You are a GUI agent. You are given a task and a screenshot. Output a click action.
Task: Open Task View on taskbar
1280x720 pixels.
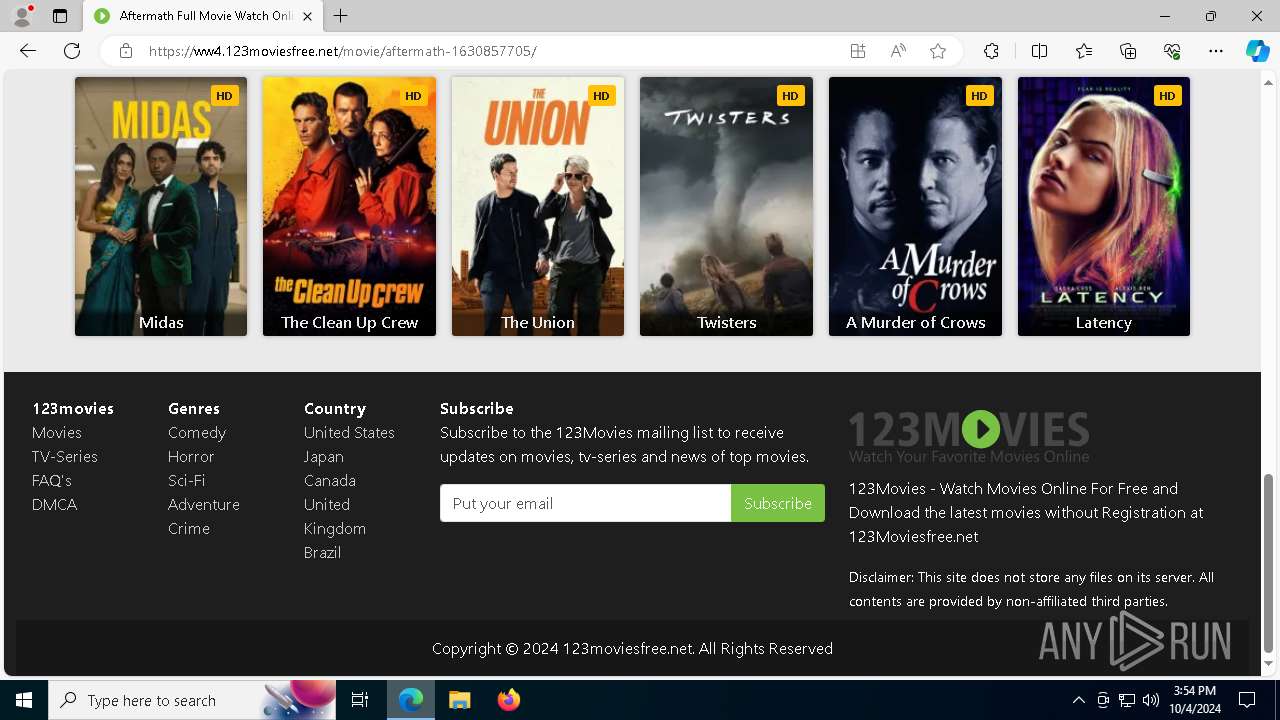[360, 700]
